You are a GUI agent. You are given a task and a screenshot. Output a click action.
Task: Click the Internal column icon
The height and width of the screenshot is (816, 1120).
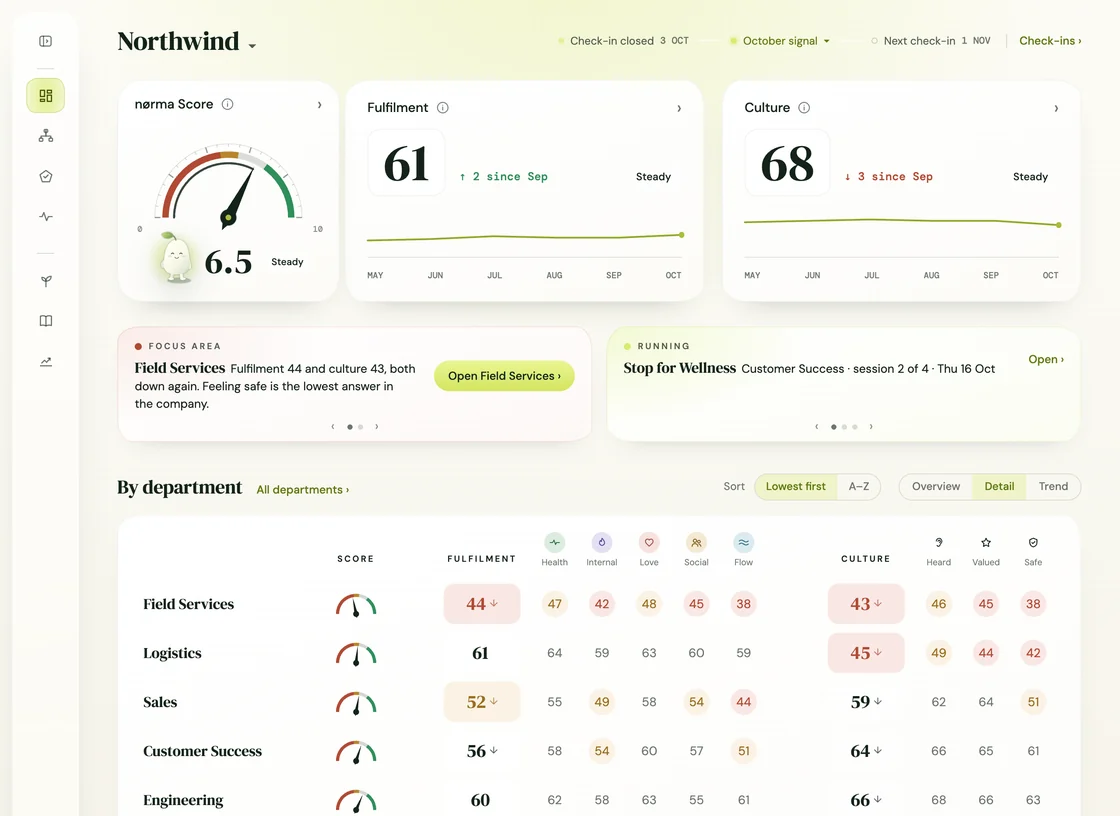[x=601, y=542]
